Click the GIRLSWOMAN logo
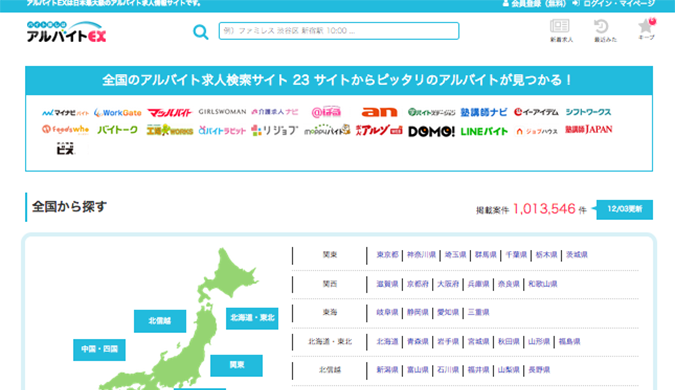The image size is (675, 390). click(222, 112)
